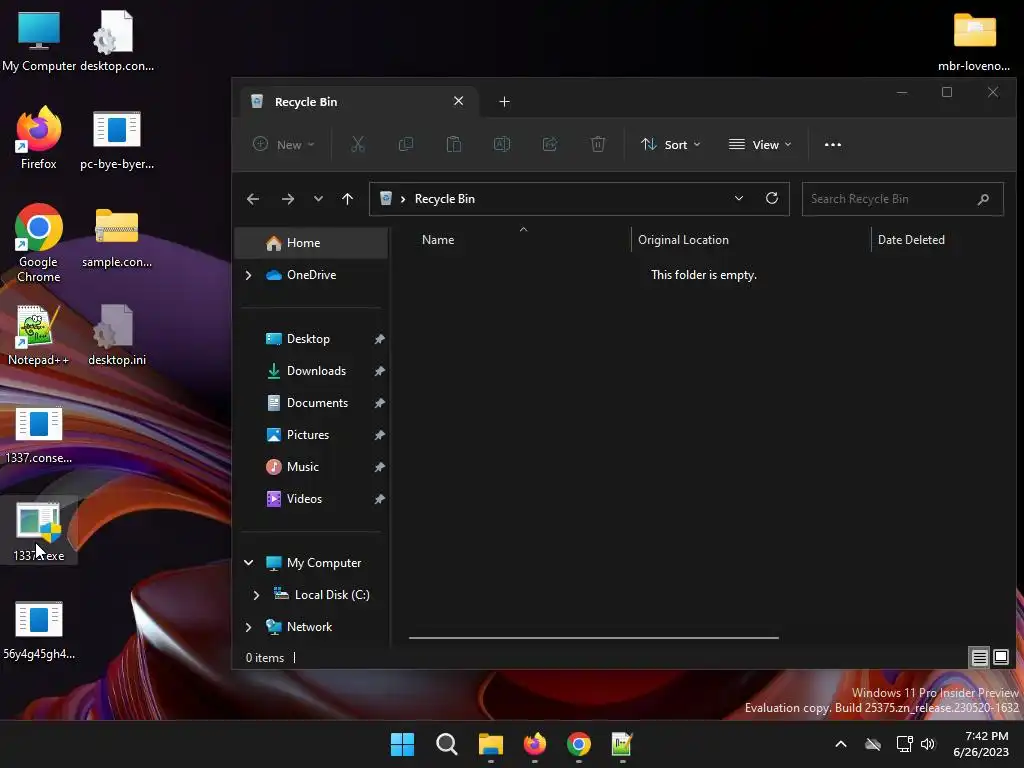Open Home in navigation pane
This screenshot has width=1024, height=768.
pos(312,243)
